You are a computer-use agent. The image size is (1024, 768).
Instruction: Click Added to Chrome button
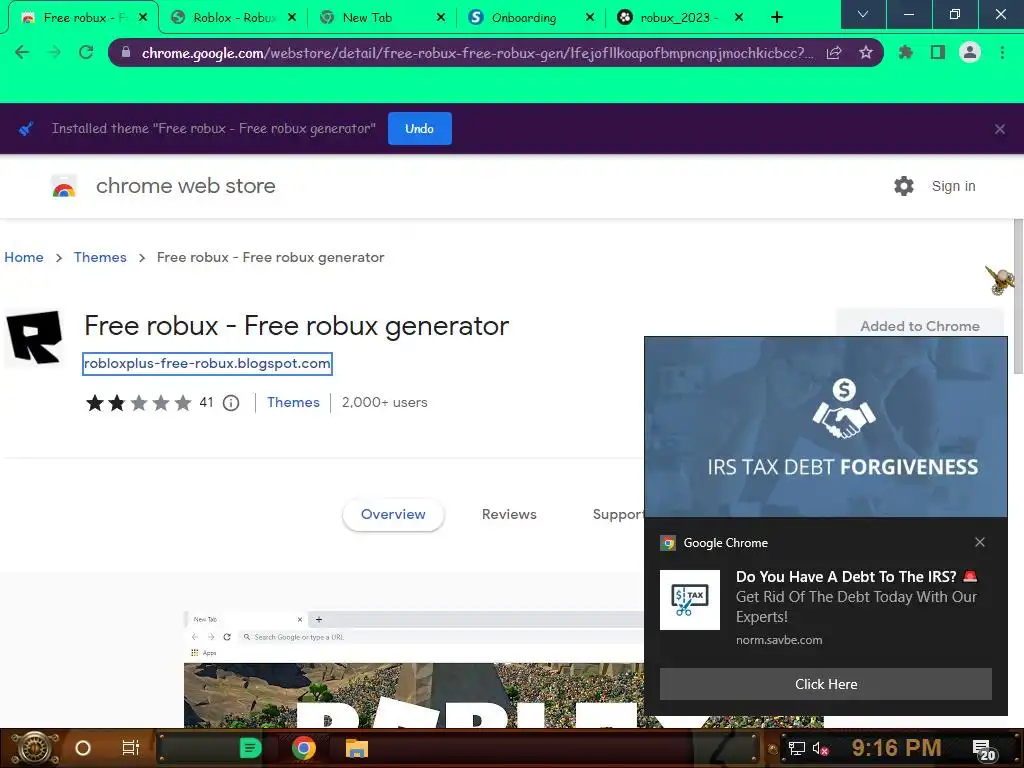[x=920, y=325]
